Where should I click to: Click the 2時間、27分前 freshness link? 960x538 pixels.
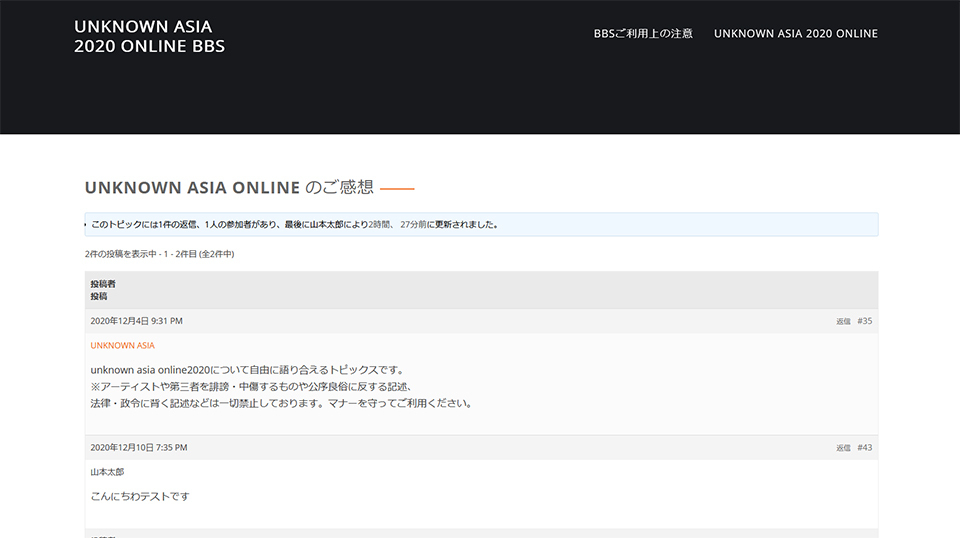click(x=397, y=225)
